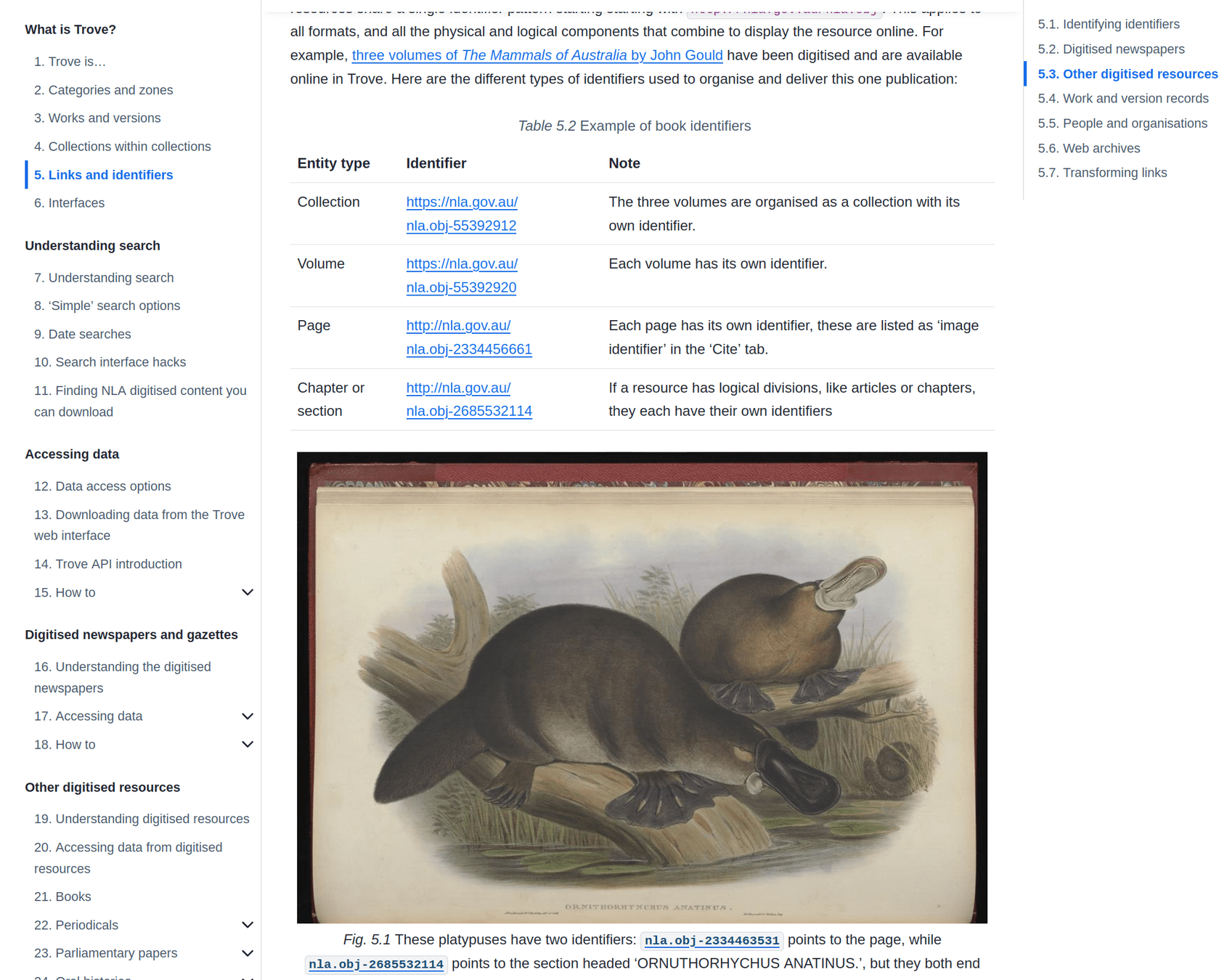Click the 'Note' column header
The width and height of the screenshot is (1227, 980).
[x=624, y=163]
